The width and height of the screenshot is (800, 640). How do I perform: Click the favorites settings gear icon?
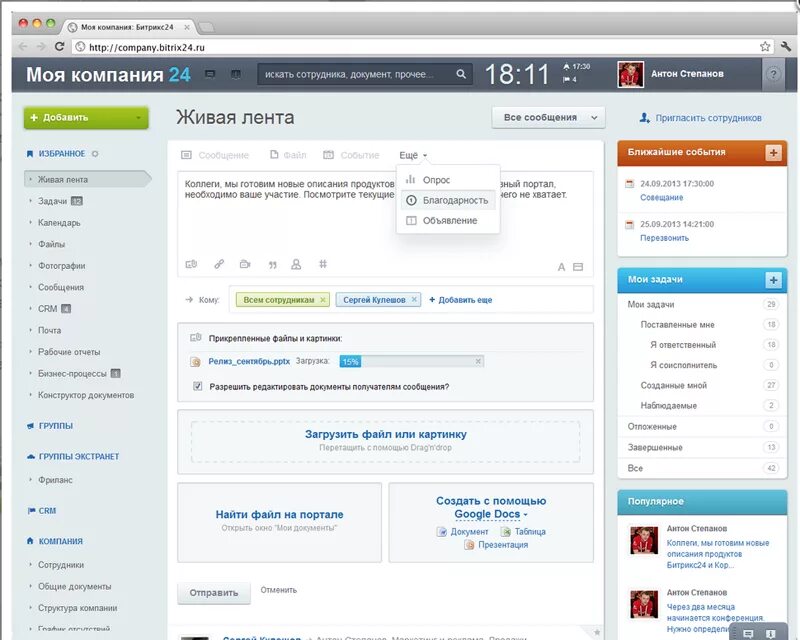point(95,154)
